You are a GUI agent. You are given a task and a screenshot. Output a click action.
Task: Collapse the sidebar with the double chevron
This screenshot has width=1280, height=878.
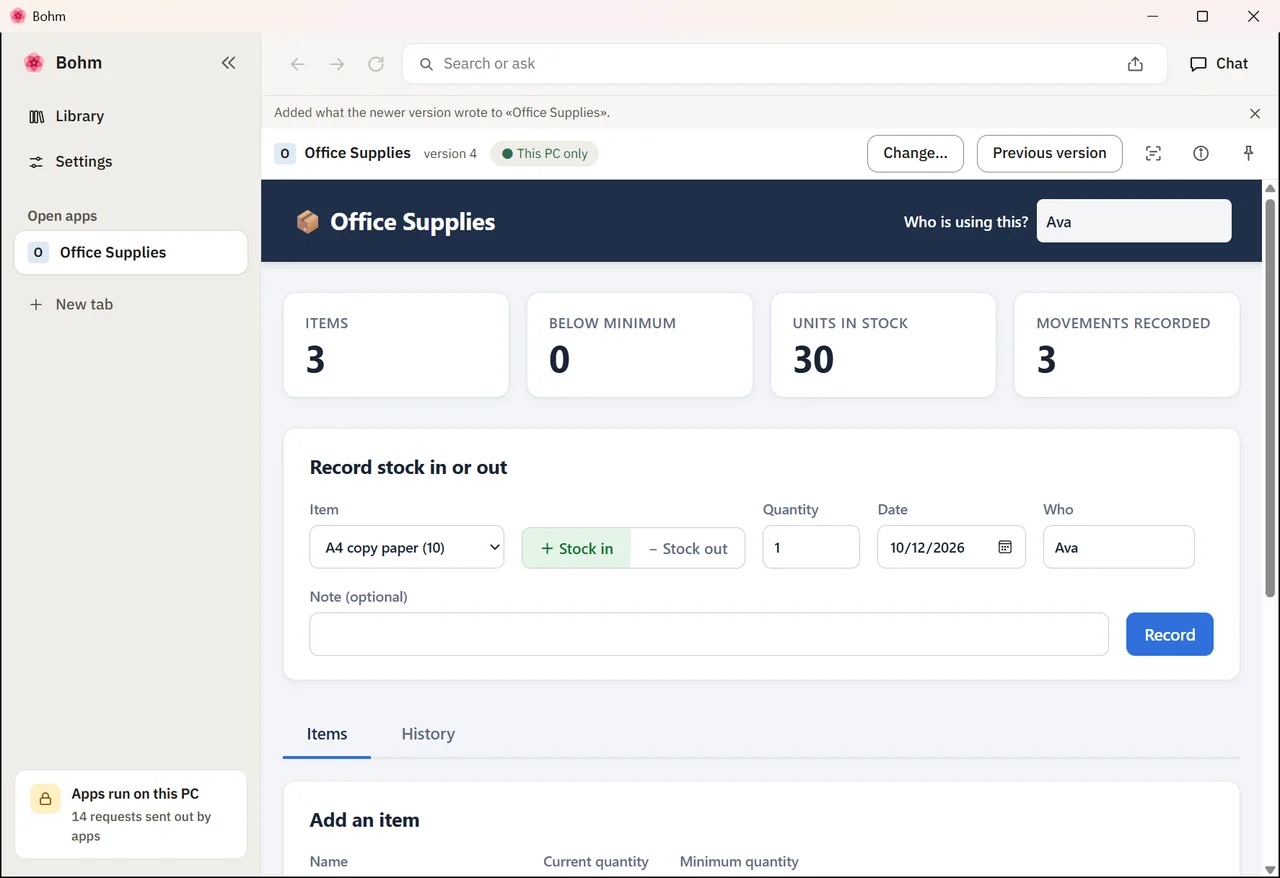228,63
